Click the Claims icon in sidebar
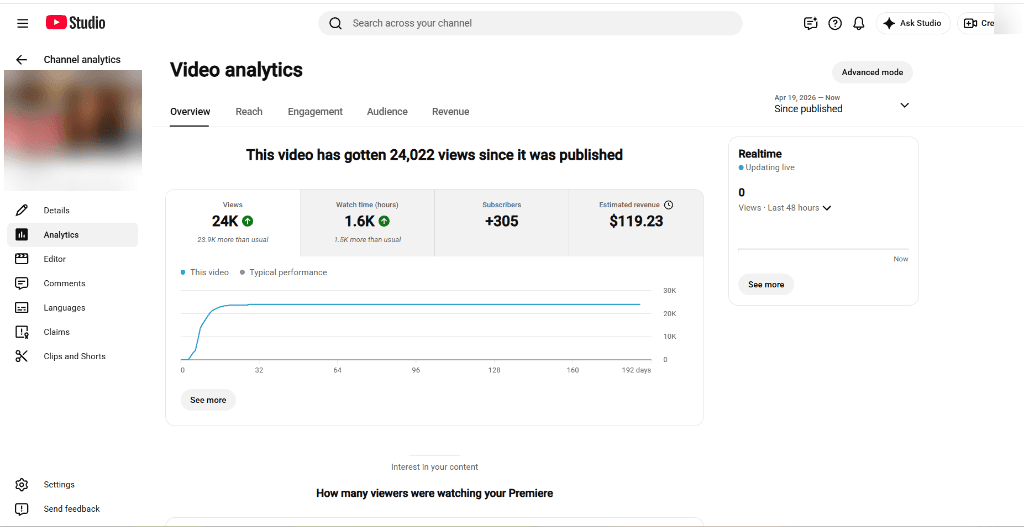The width and height of the screenshot is (1024, 527). 22,332
